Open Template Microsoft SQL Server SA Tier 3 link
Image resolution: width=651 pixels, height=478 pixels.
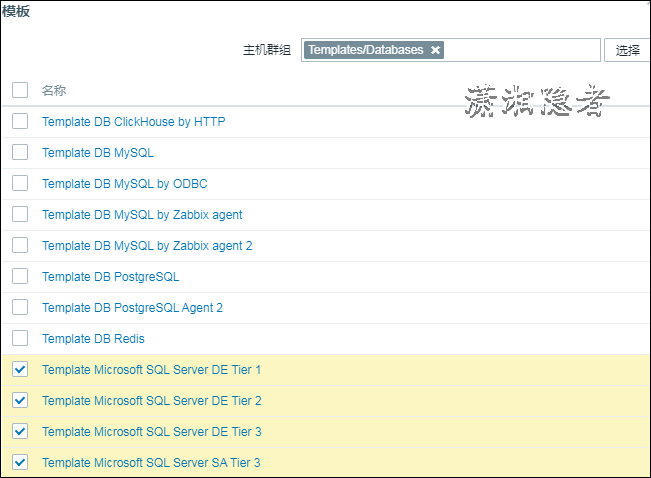pos(151,463)
